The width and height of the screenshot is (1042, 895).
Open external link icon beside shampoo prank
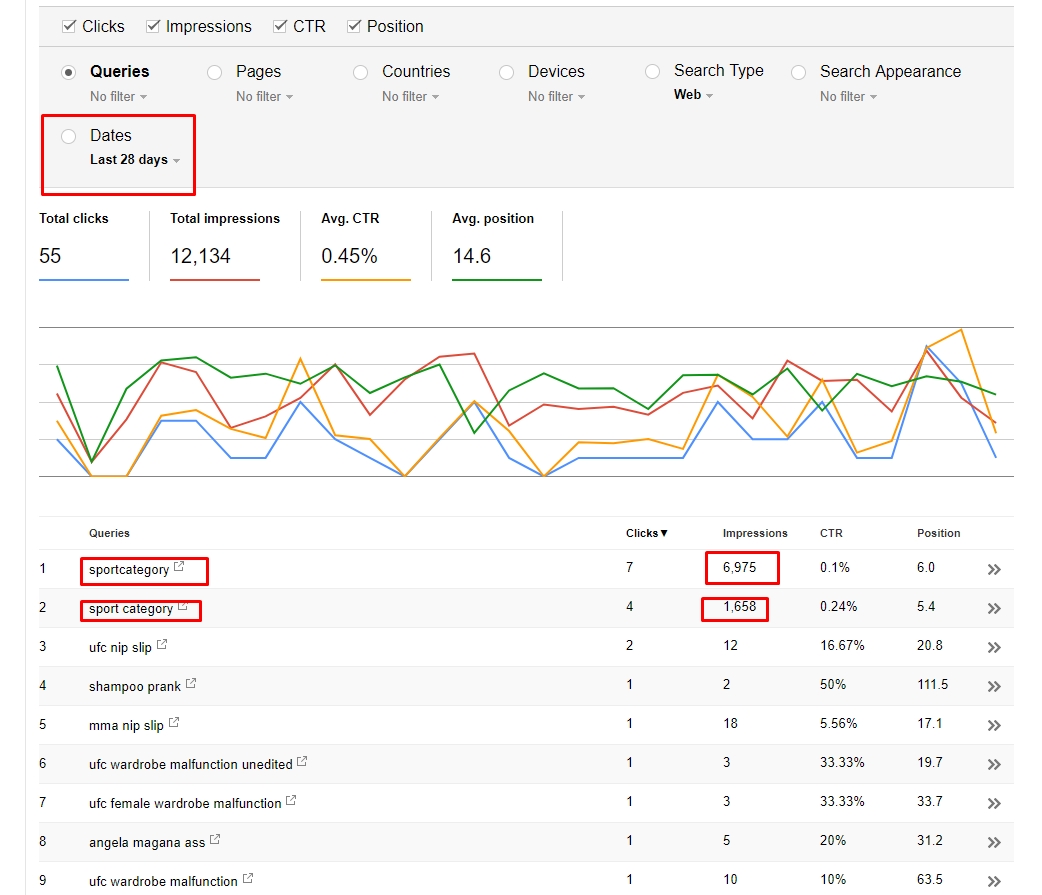coord(191,684)
